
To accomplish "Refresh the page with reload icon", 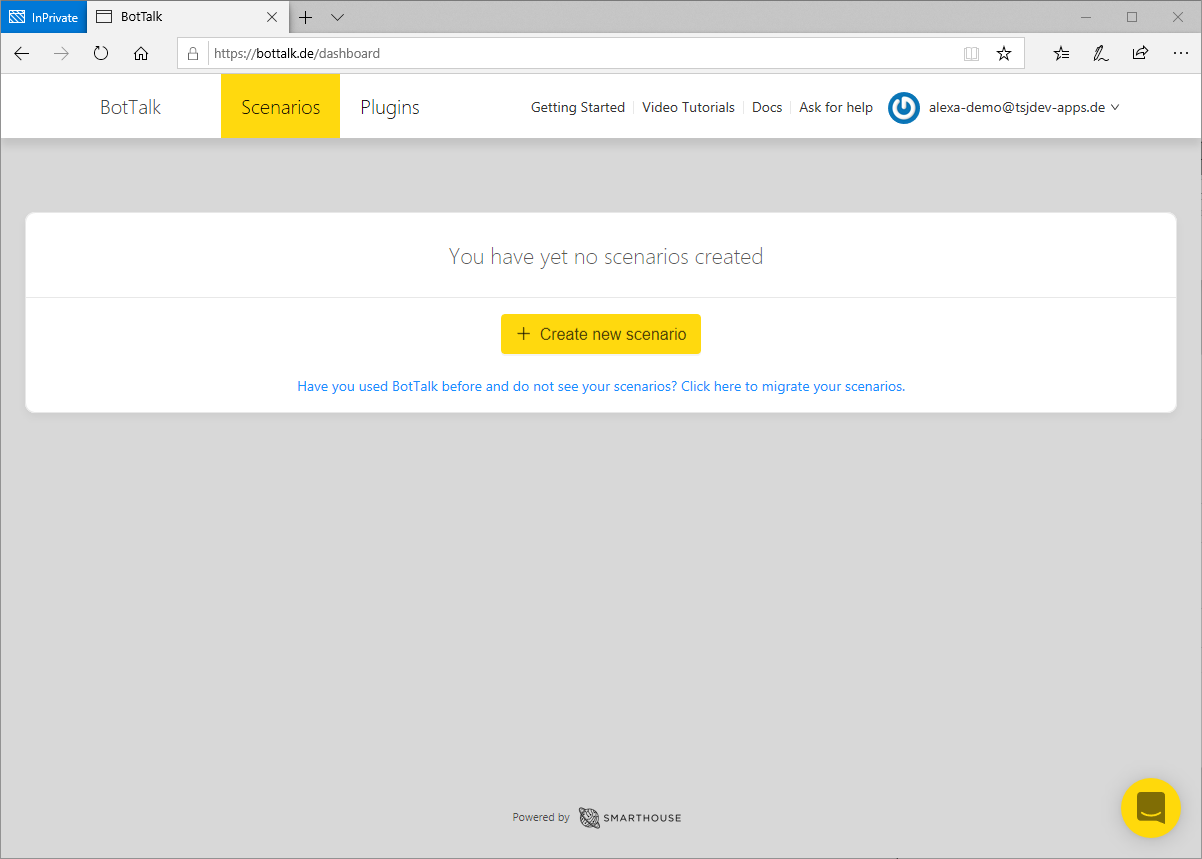I will 101,54.
